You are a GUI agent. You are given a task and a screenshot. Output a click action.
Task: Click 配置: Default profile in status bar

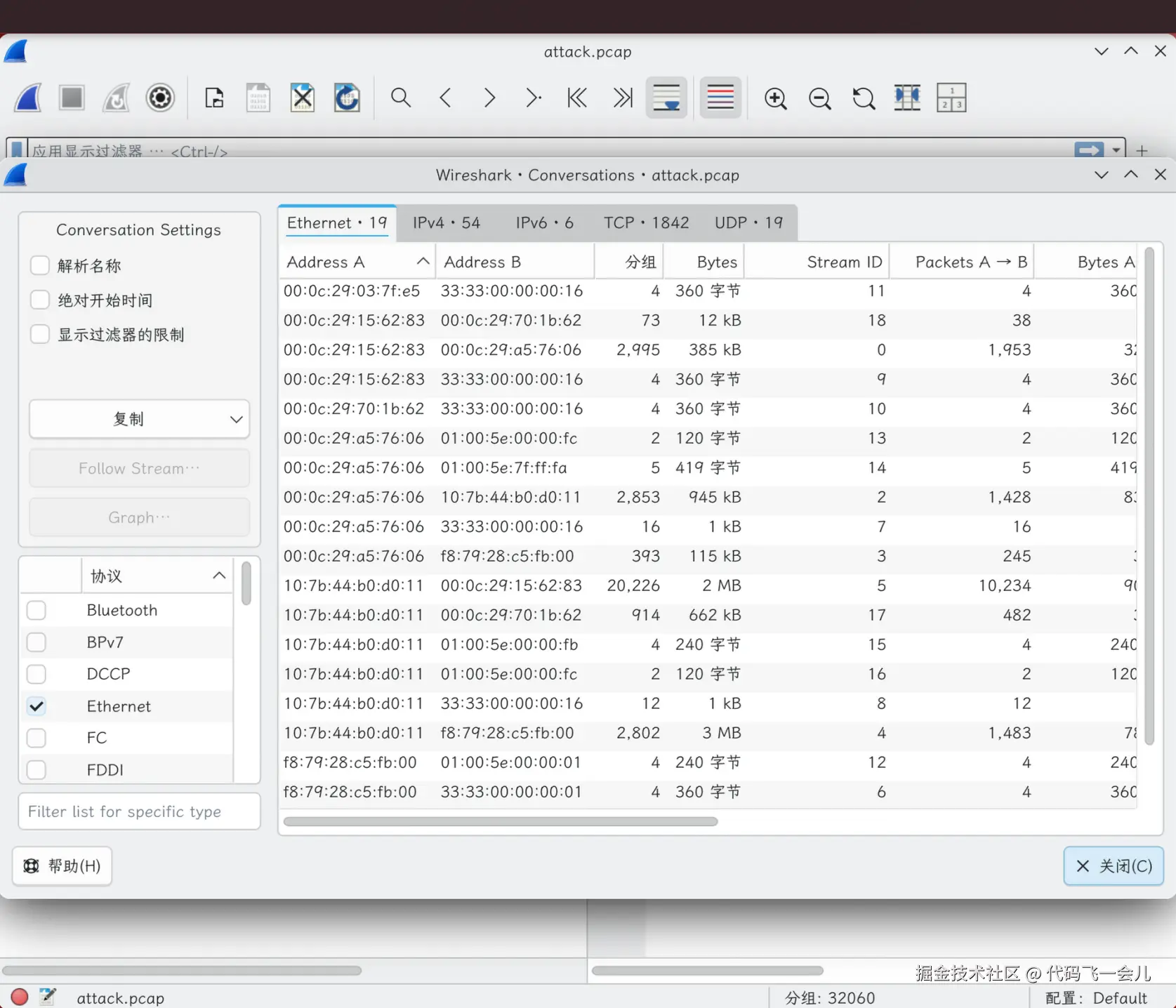1096,997
